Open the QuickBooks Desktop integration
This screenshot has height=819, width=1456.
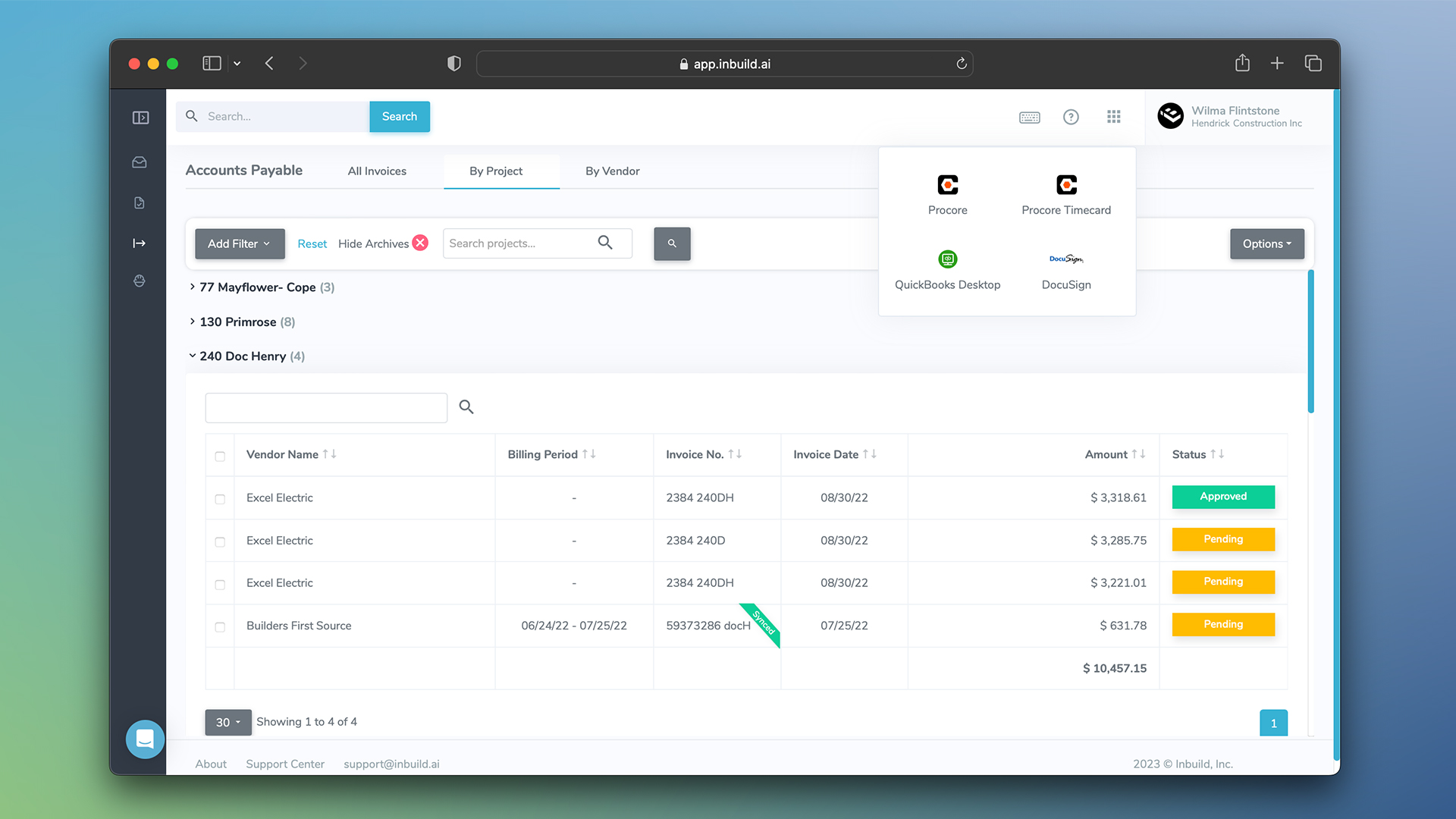click(947, 269)
